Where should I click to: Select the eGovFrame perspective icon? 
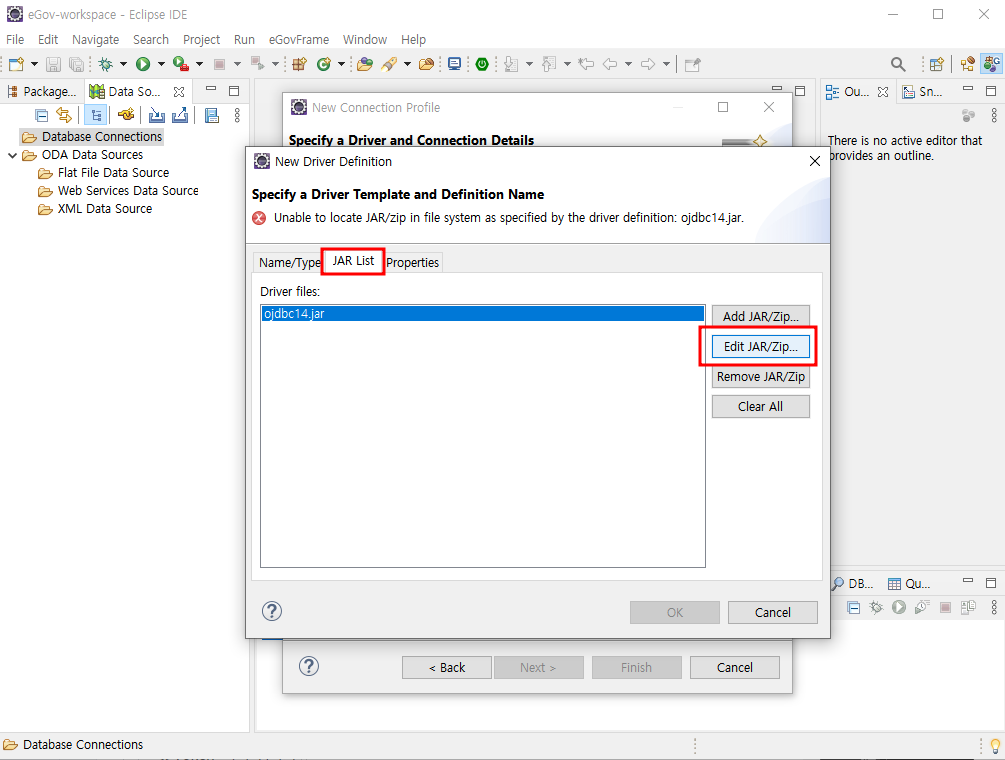click(992, 64)
